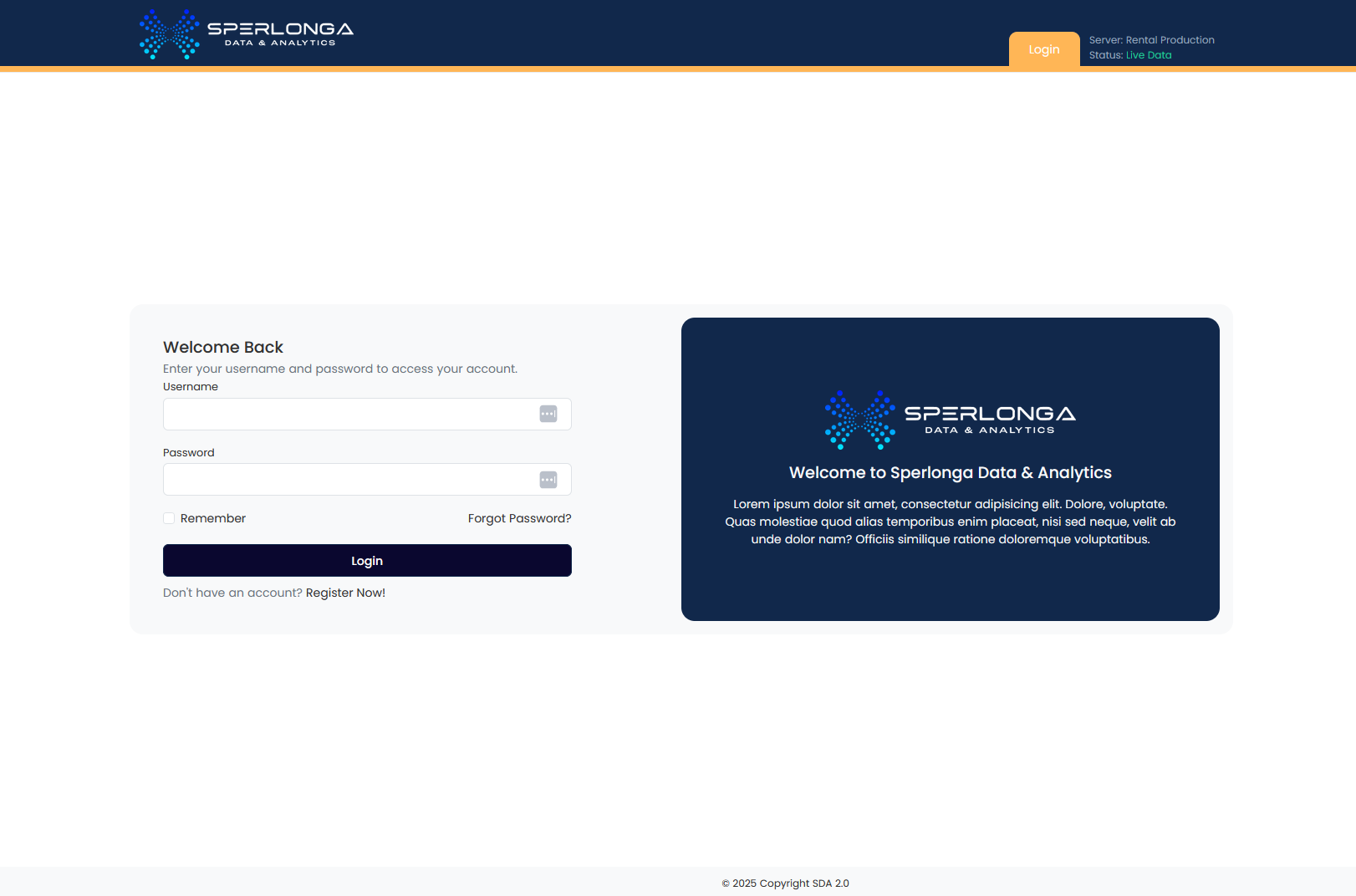Image resolution: width=1356 pixels, height=896 pixels.
Task: Click the Remember label text
Action: pos(213,518)
